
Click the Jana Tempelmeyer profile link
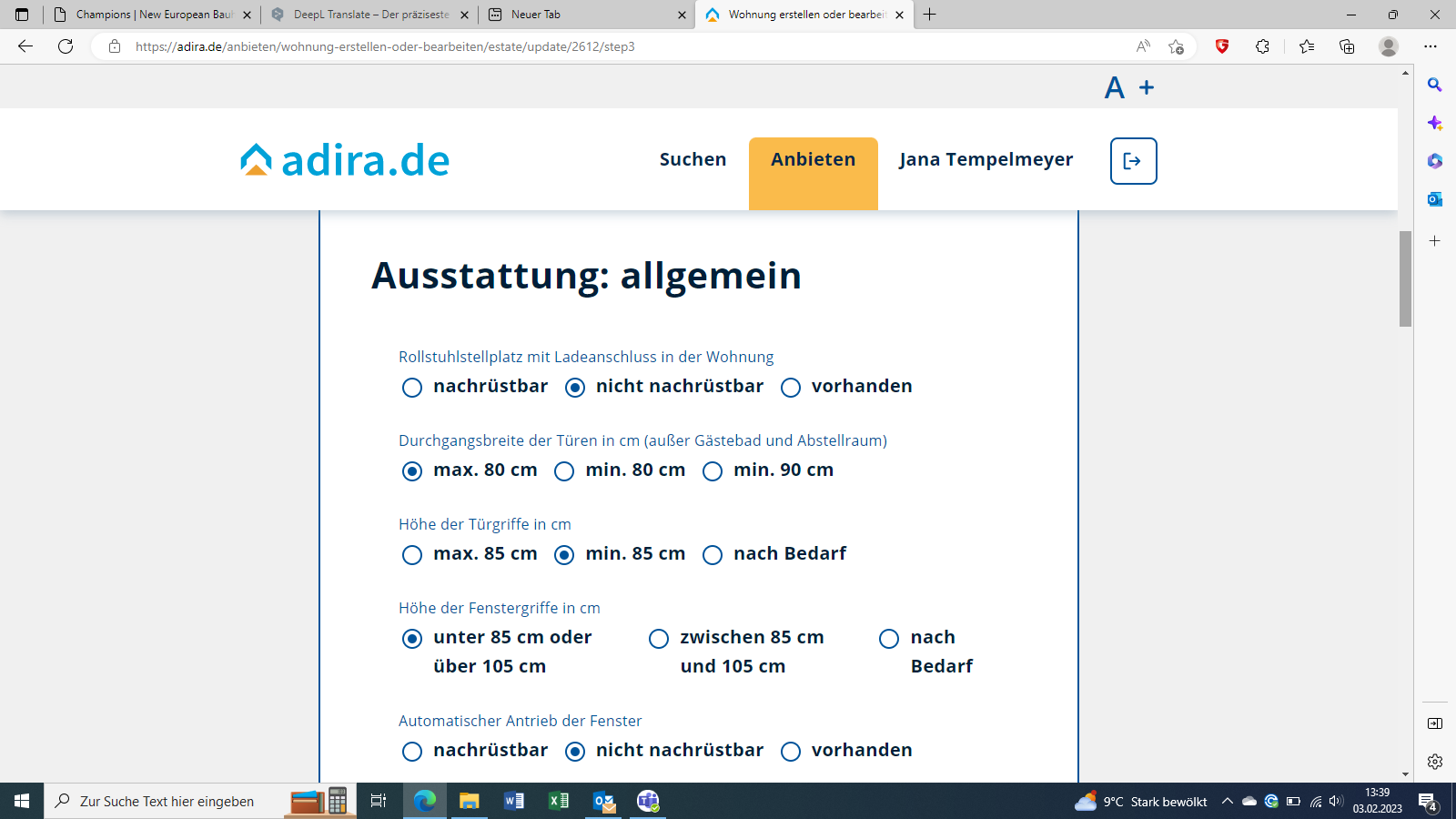click(x=986, y=160)
